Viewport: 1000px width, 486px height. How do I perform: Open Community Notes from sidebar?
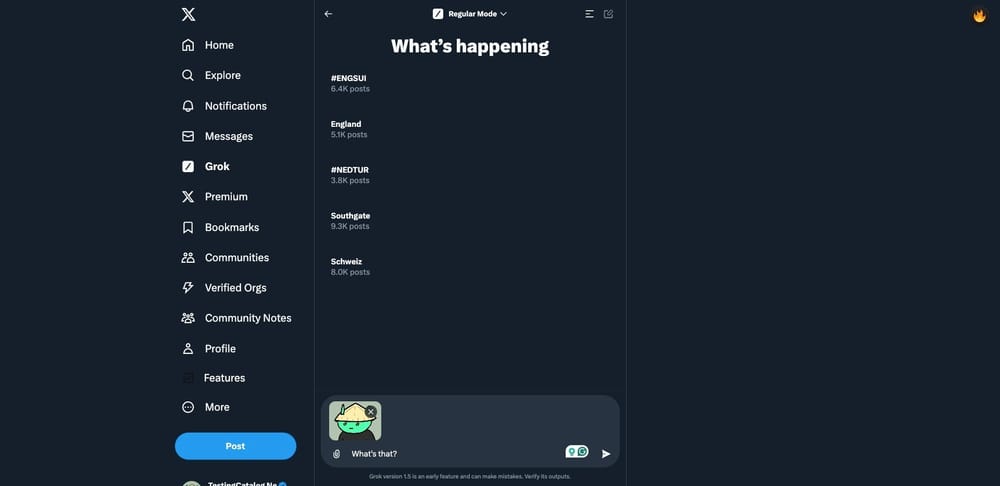tap(247, 318)
